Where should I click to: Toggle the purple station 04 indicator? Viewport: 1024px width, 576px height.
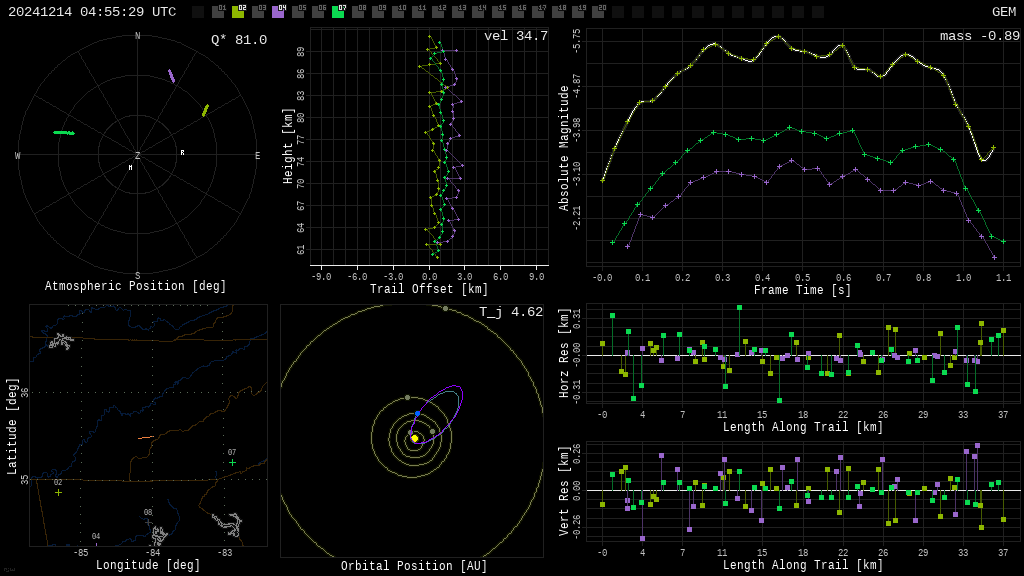point(278,12)
